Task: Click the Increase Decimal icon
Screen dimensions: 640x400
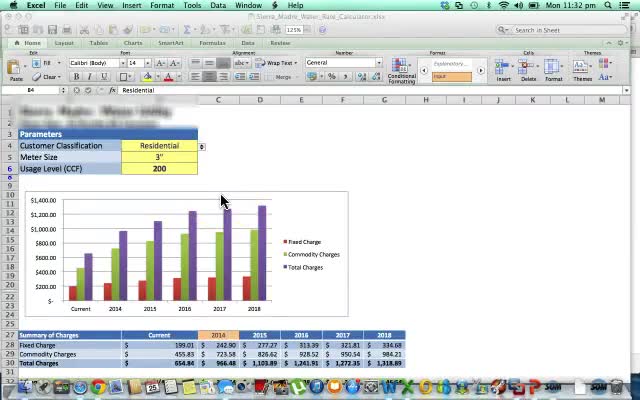Action: coord(362,77)
